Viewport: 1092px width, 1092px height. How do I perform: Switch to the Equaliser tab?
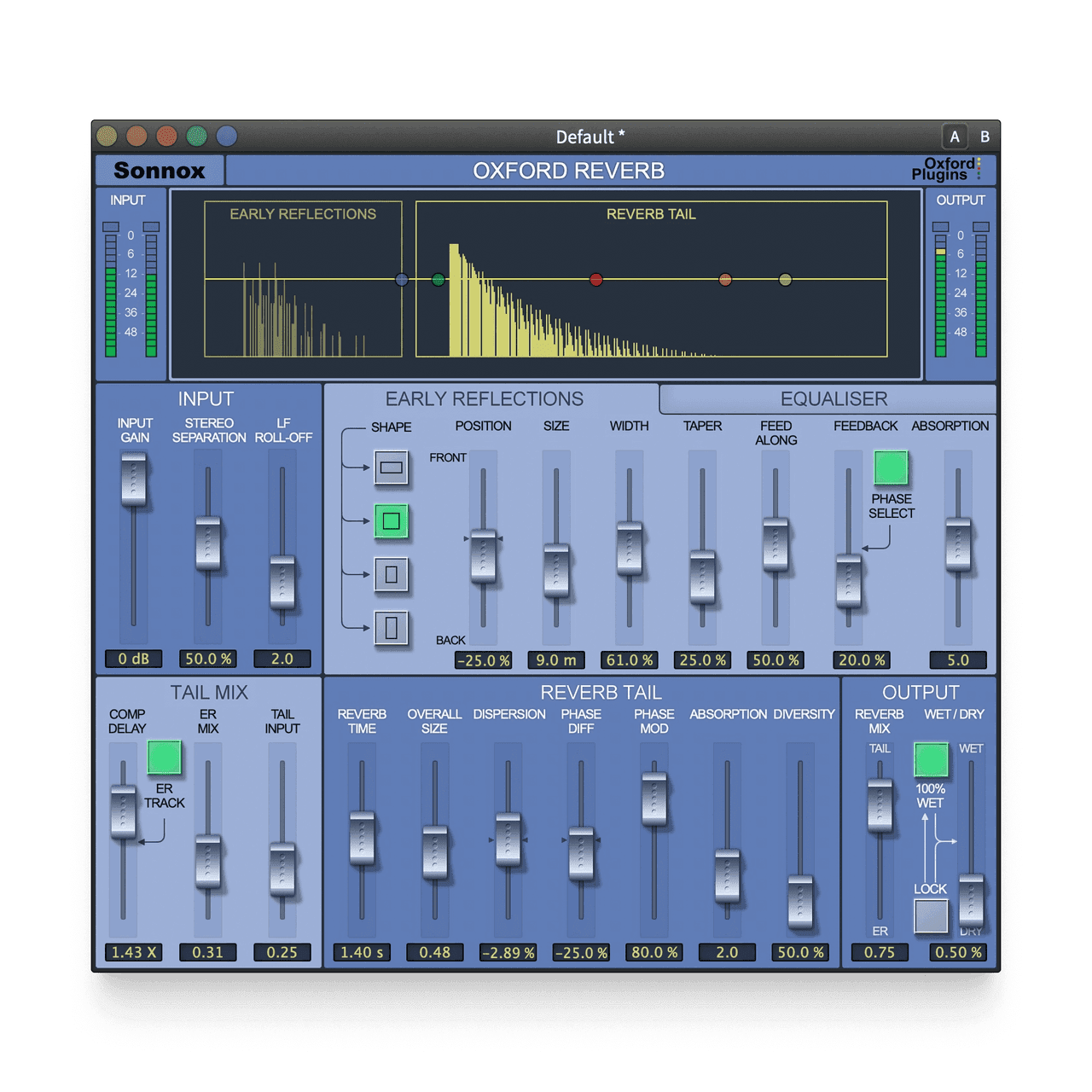point(833,398)
